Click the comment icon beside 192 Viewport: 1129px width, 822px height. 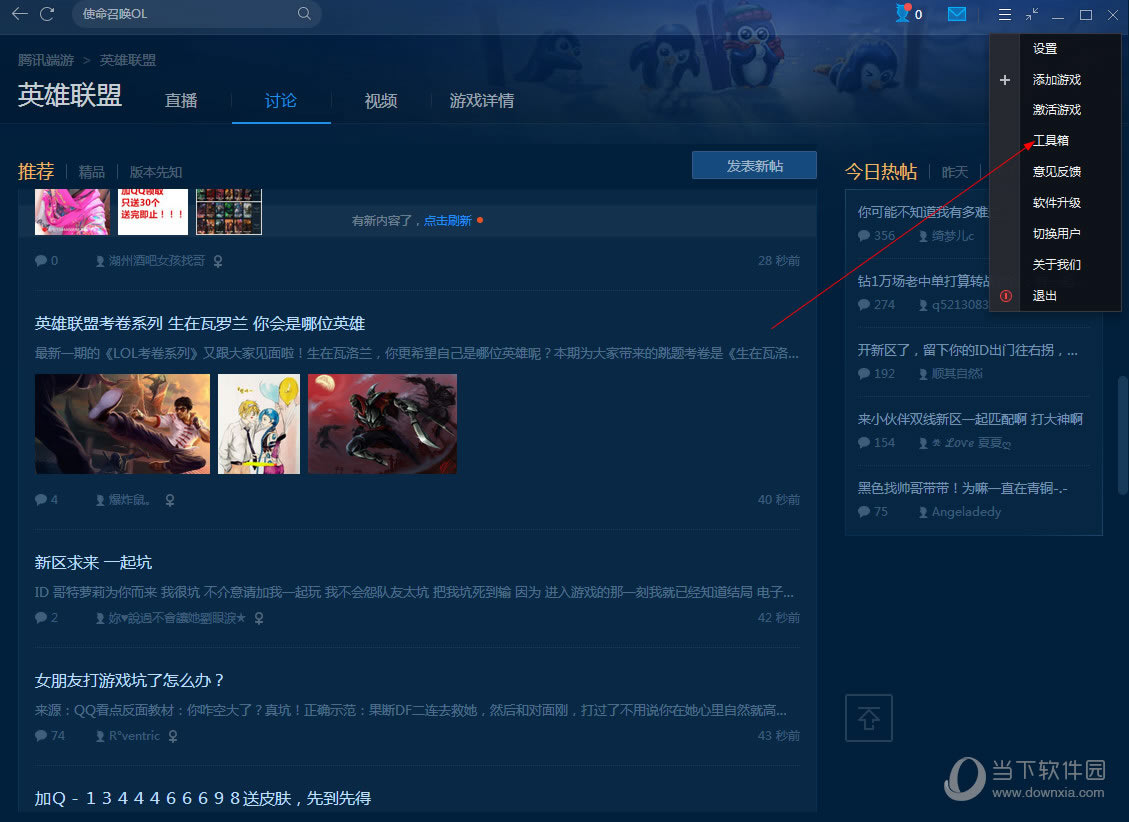pyautogui.click(x=864, y=374)
